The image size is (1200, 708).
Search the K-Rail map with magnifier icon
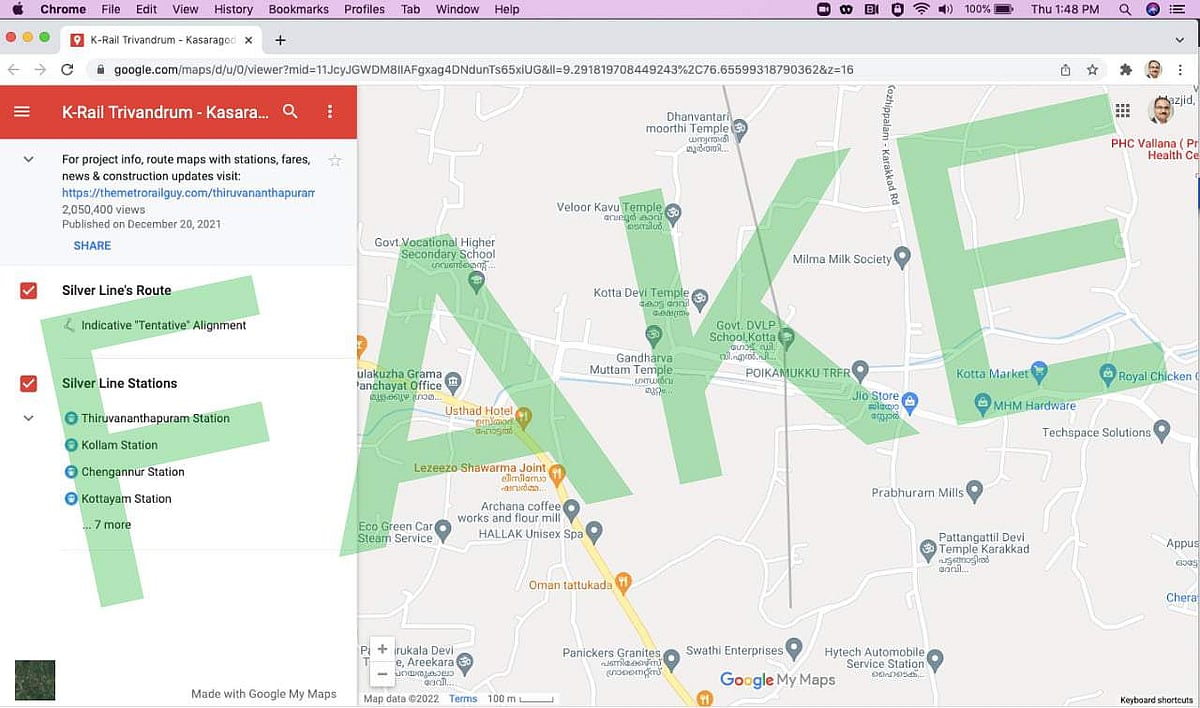(x=290, y=112)
